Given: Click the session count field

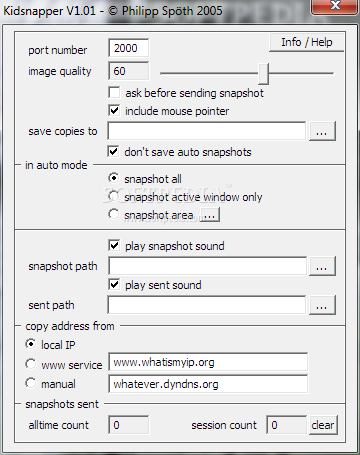Looking at the screenshot, I should 286,425.
